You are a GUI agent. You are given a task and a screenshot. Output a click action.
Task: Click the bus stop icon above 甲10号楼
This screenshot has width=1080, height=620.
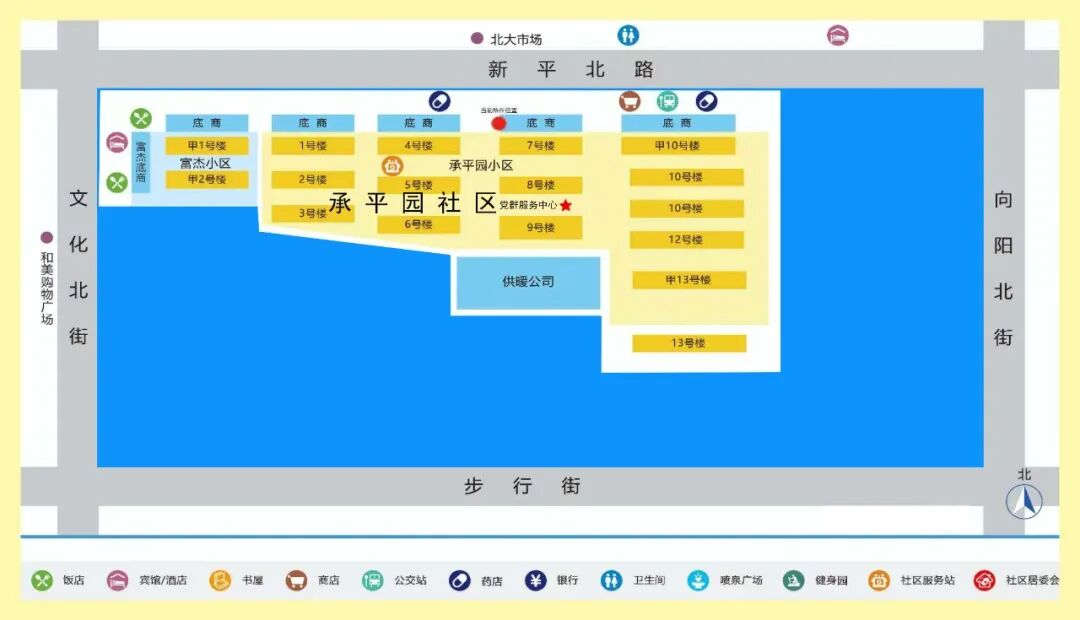(x=667, y=101)
